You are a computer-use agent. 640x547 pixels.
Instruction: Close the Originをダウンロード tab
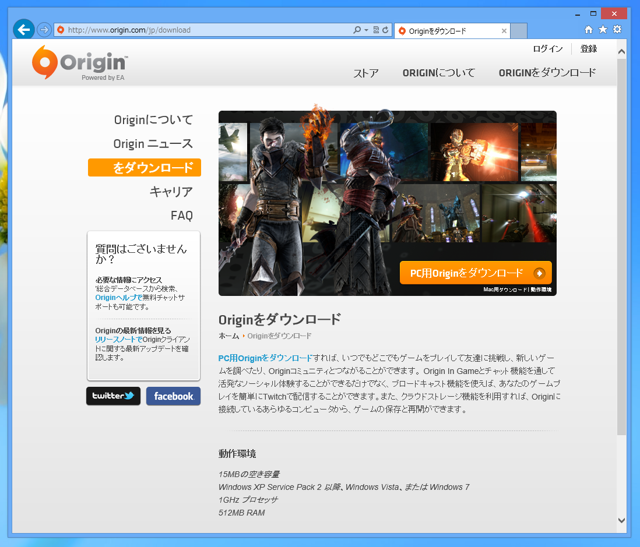click(504, 31)
